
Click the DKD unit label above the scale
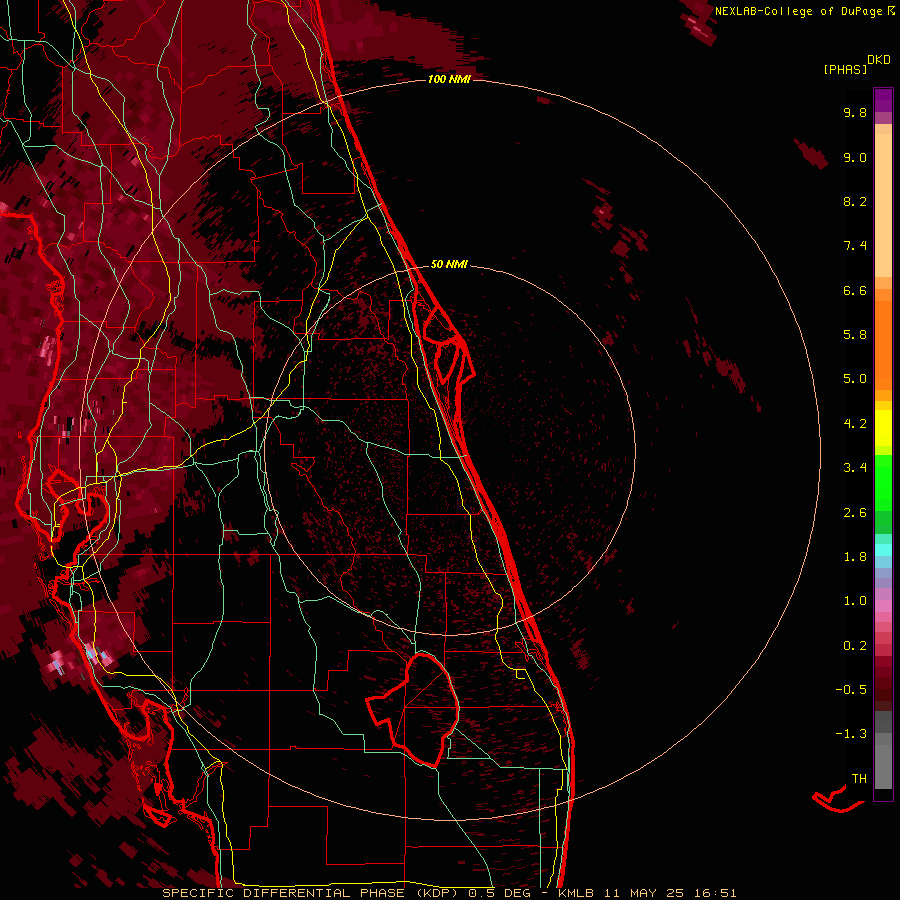point(879,60)
